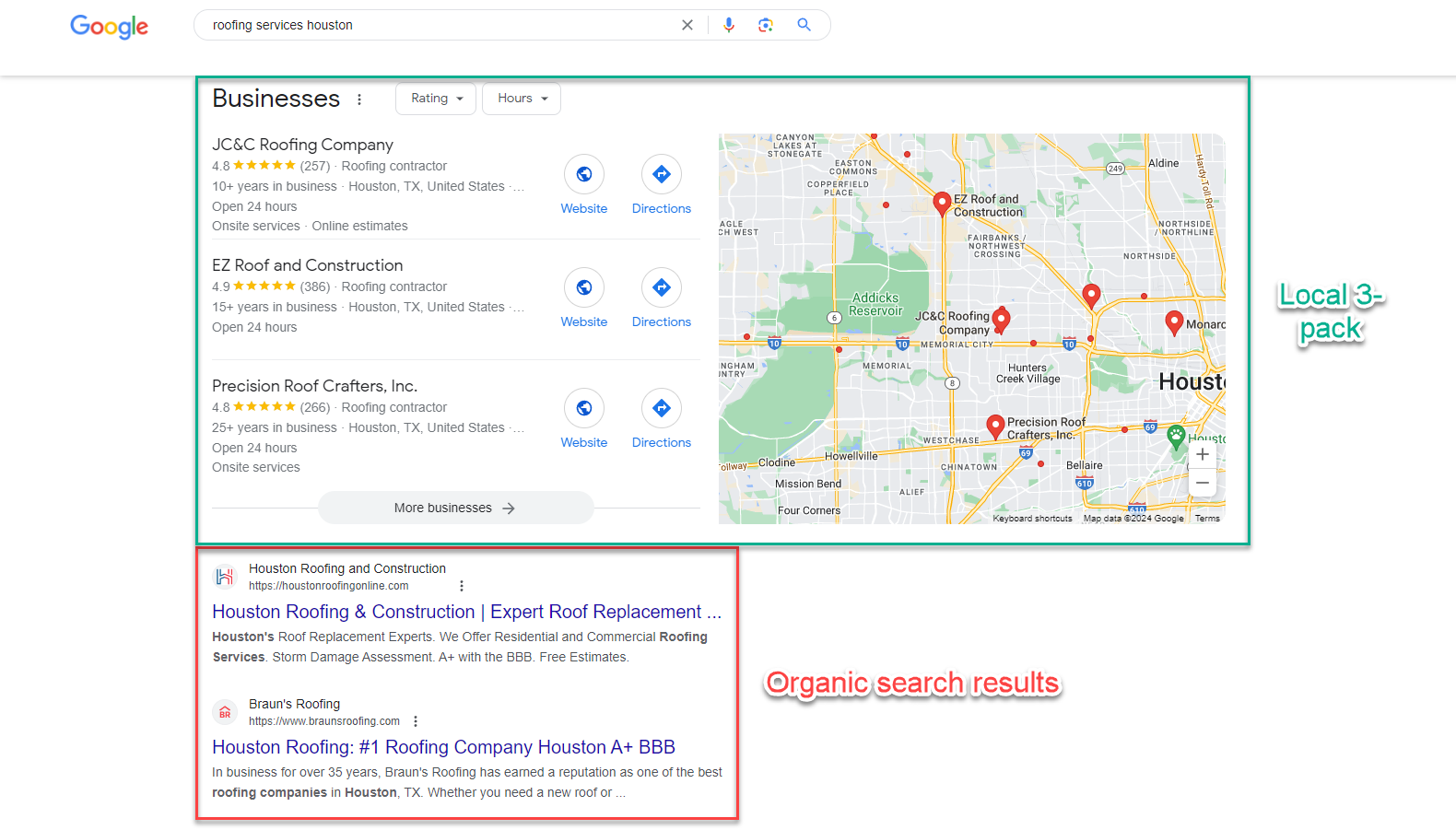Get Directions to Precision Roof Crafters
The image size is (1456, 830).
coord(662,408)
